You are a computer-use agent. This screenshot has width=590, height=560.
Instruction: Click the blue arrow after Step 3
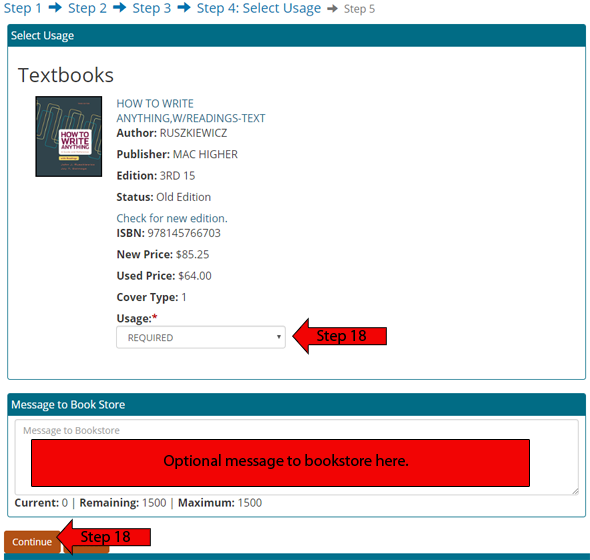[184, 8]
